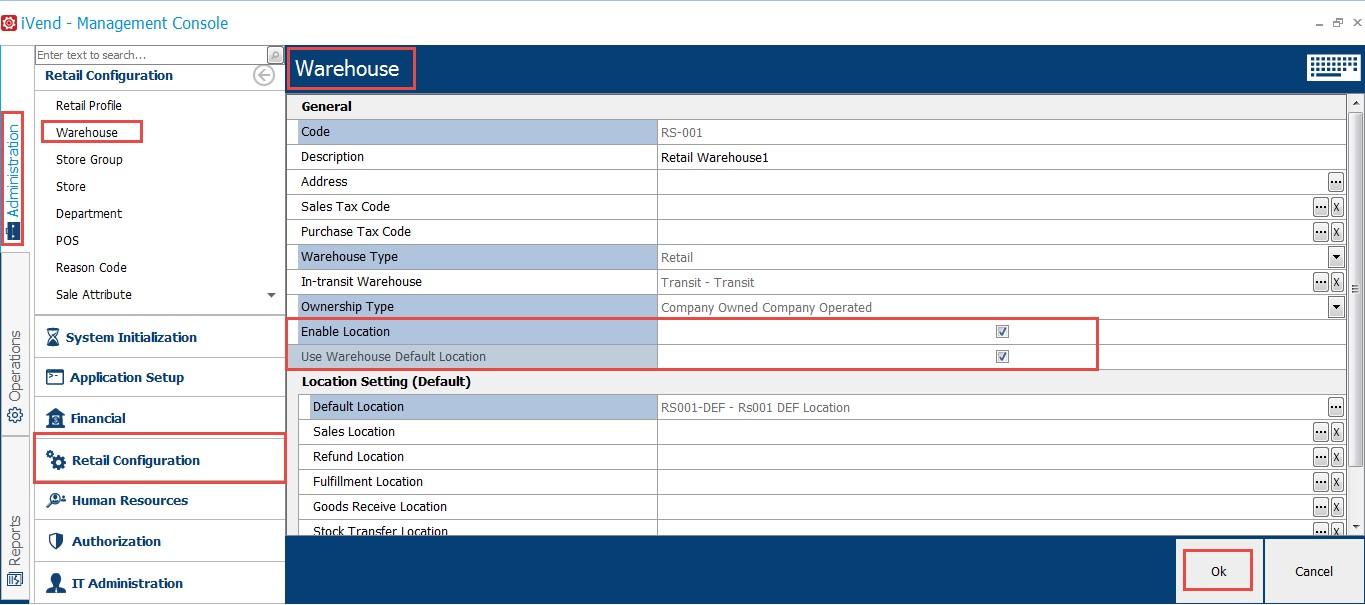Image resolution: width=1365 pixels, height=605 pixels.
Task: Click the Application Setup console icon
Action: (x=55, y=377)
